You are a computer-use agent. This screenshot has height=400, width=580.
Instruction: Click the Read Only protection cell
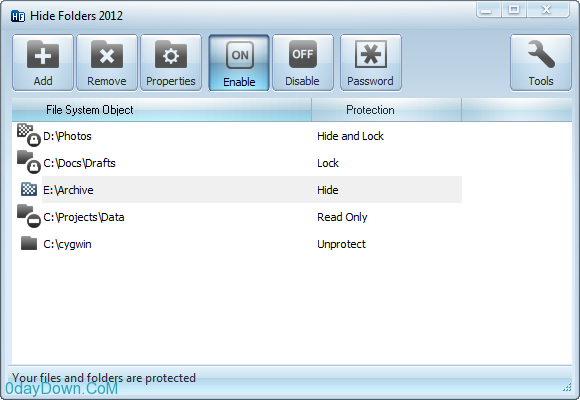pyautogui.click(x=342, y=217)
